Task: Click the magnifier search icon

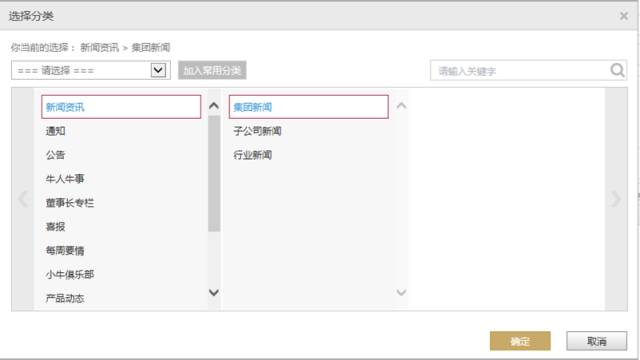Action: coord(617,70)
